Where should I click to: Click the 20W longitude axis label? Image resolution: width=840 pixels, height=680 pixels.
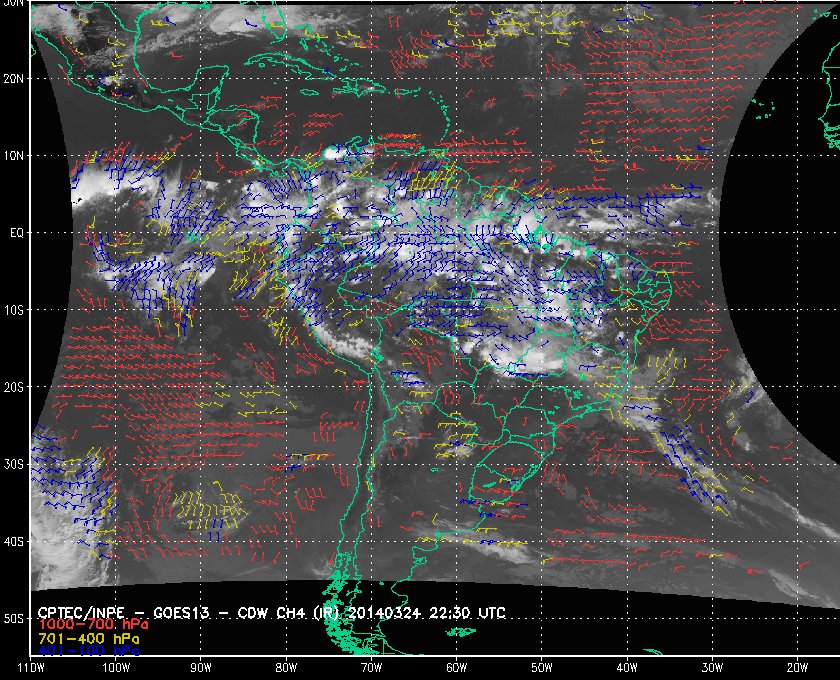pos(797,668)
